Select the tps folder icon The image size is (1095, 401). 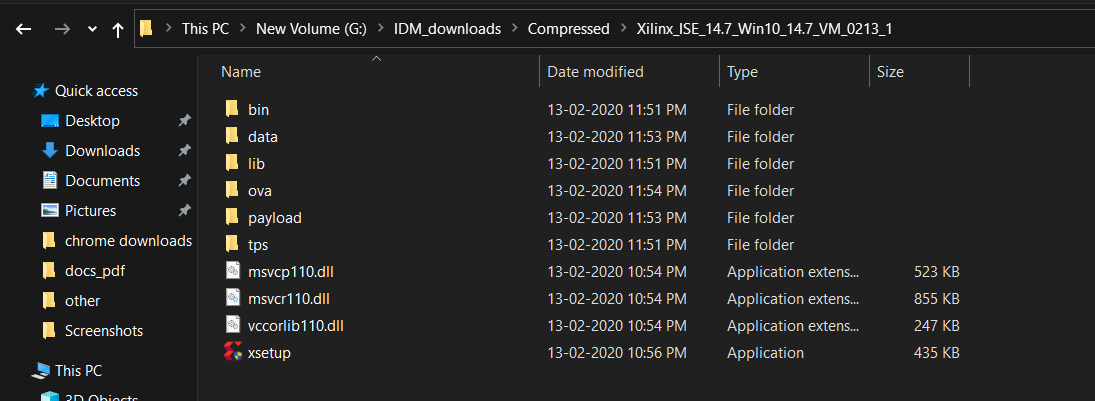(233, 245)
